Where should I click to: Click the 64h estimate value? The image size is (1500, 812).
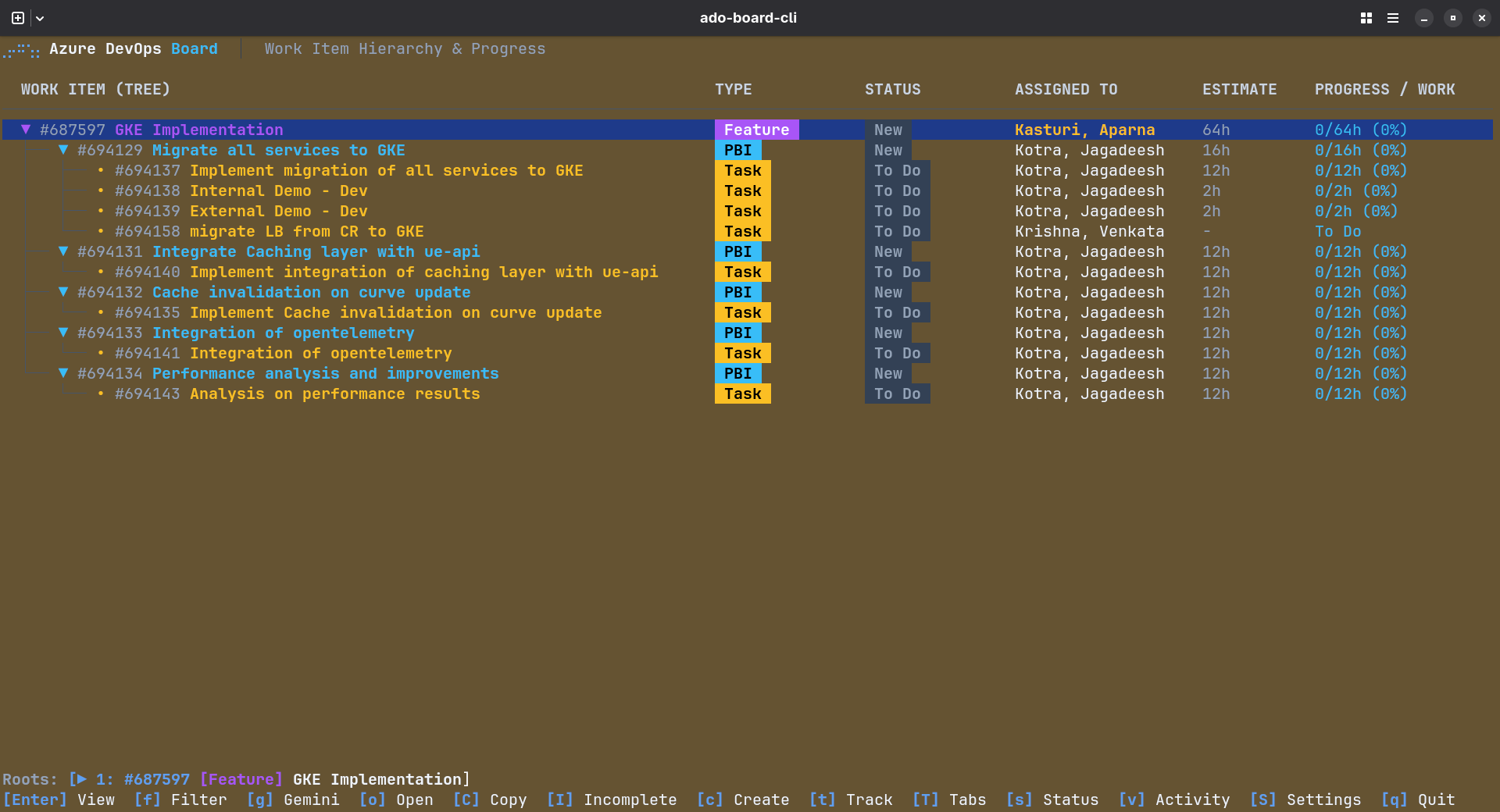(1216, 130)
